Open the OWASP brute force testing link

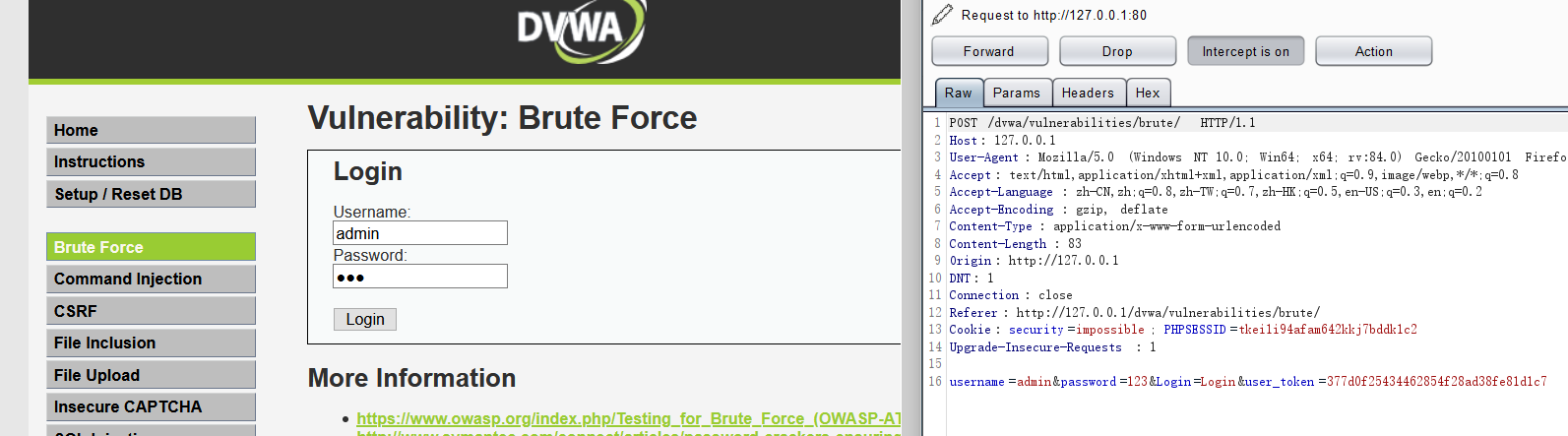(x=628, y=418)
